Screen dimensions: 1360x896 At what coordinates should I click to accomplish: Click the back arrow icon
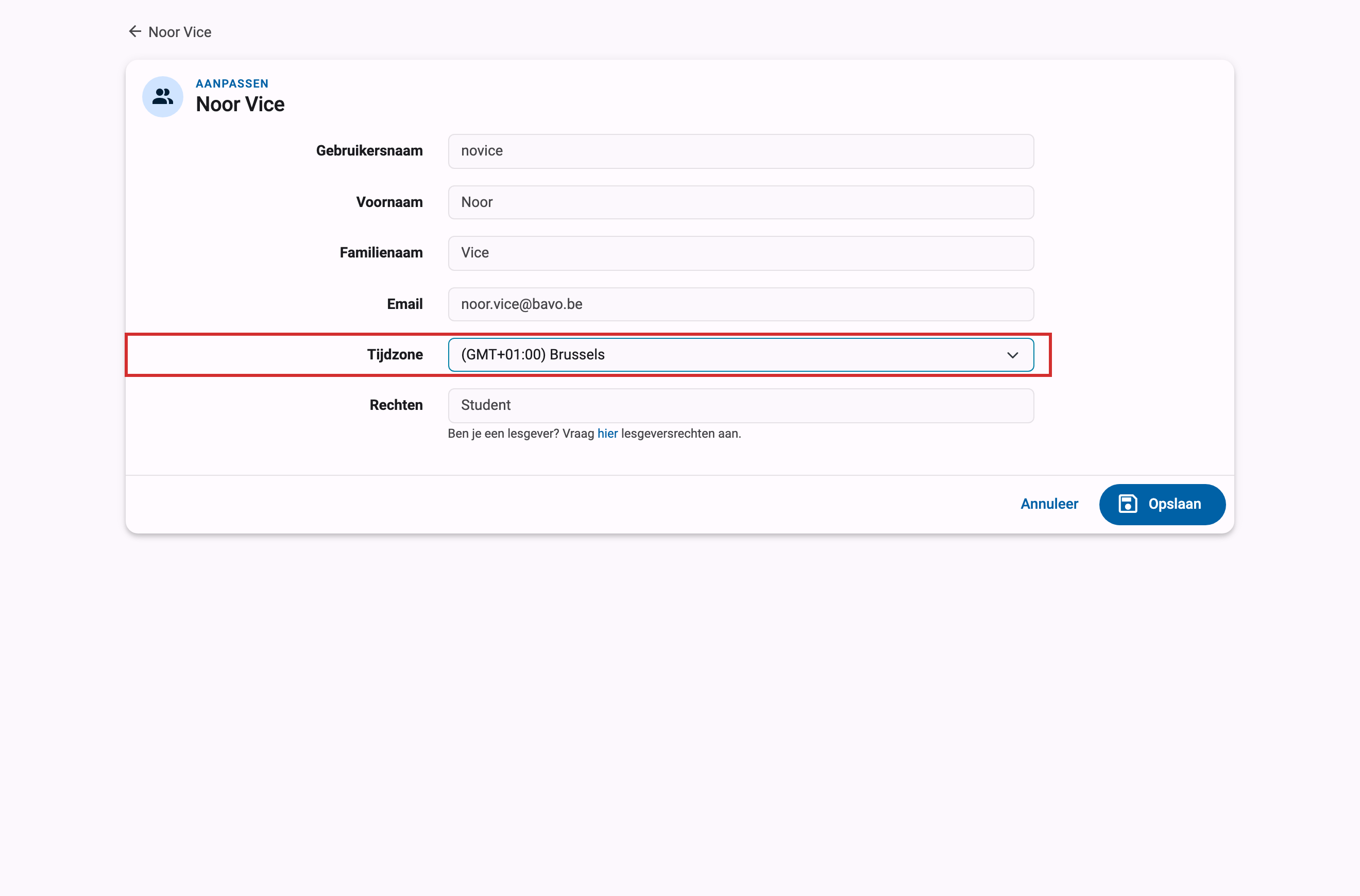[135, 31]
